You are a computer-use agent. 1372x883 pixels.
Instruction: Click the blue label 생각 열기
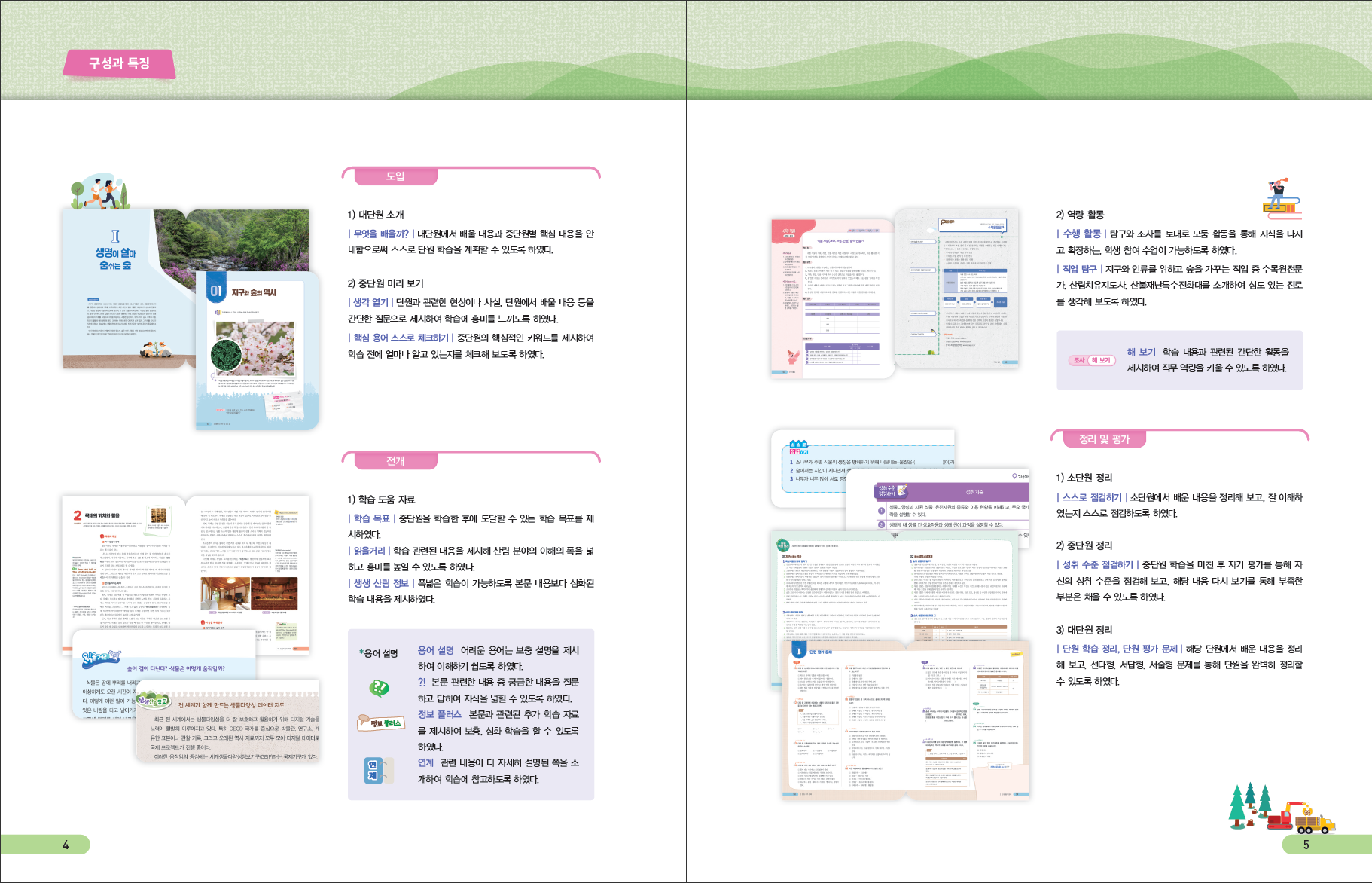370,303
